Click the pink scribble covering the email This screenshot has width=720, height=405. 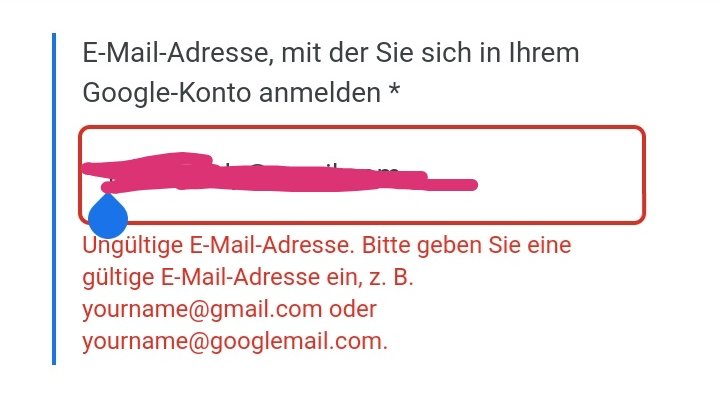pyautogui.click(x=280, y=172)
